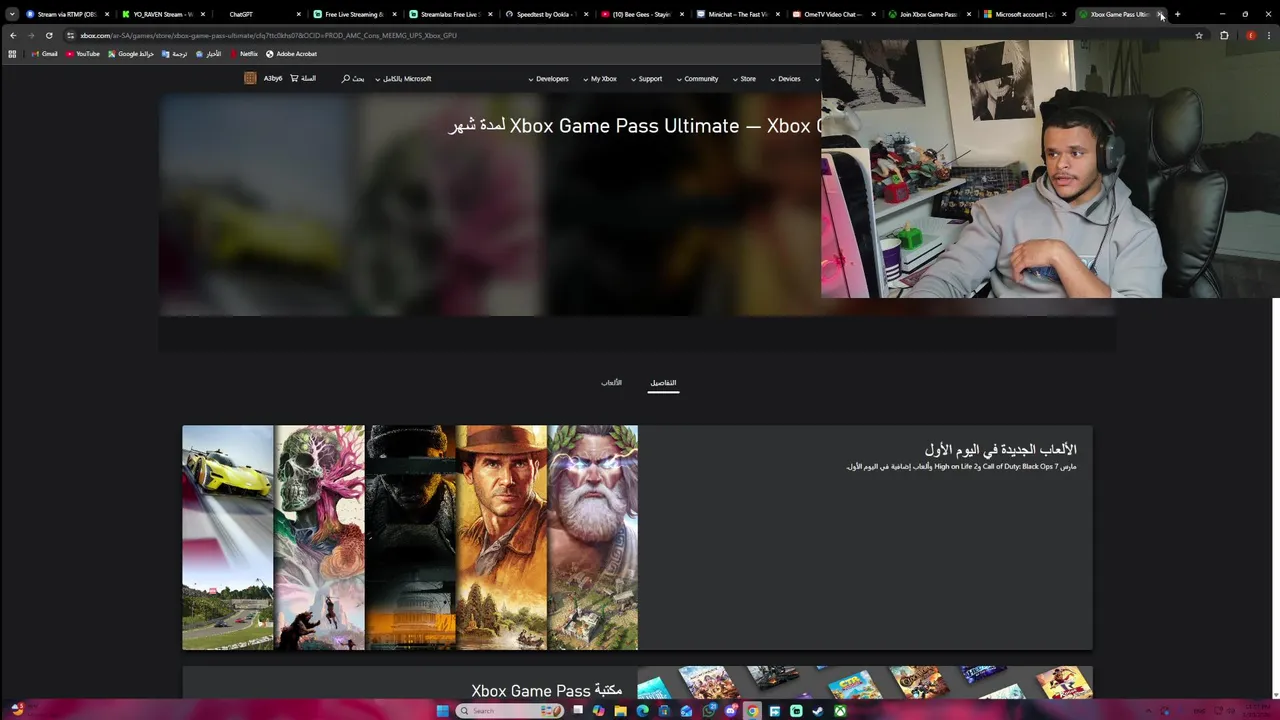Open Microsoft Edge from the taskbar
The image size is (1280, 720).
tap(642, 711)
